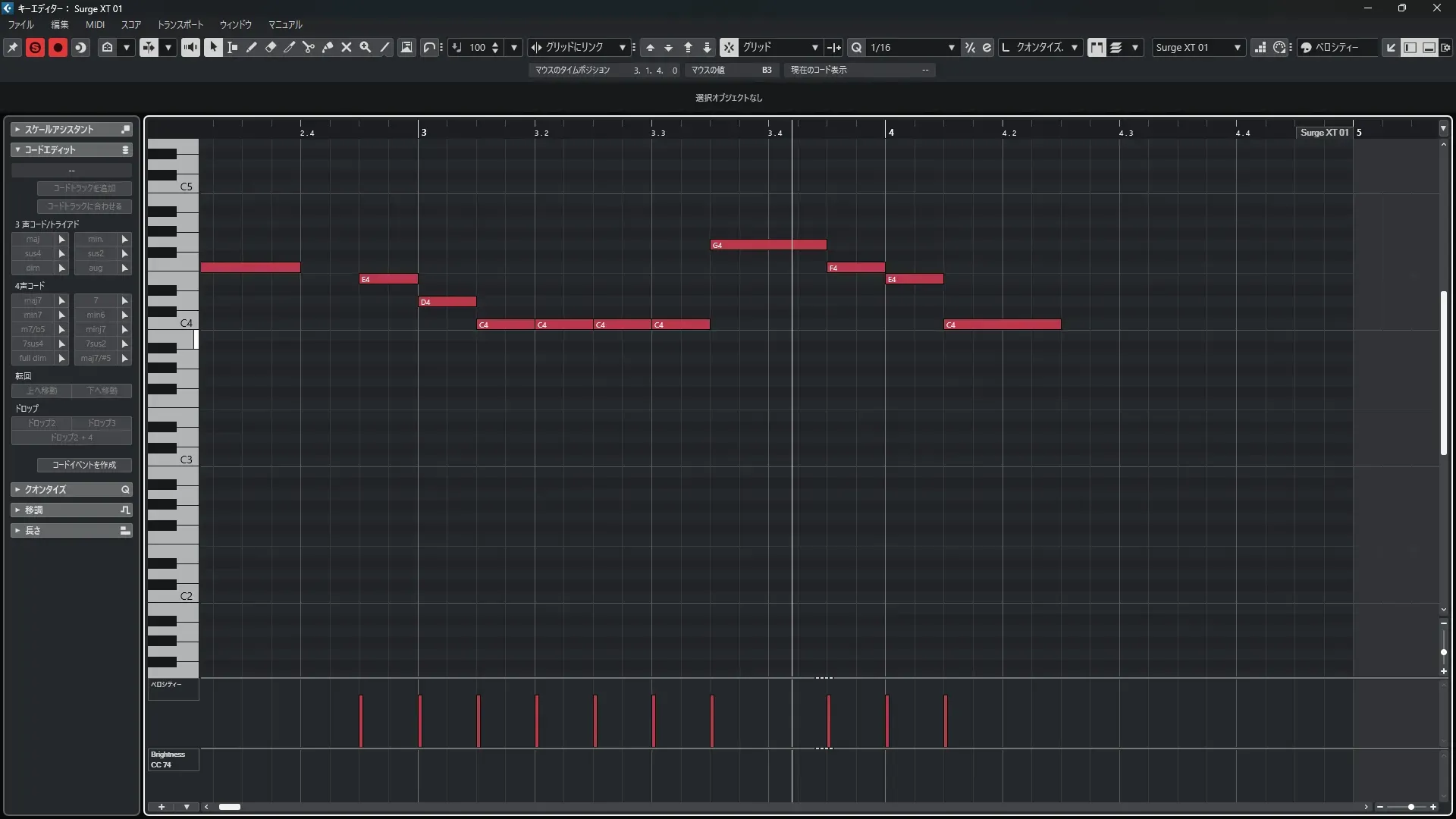Click the horizontal zoom slider handle
1456x819 pixels.
click(x=1410, y=807)
